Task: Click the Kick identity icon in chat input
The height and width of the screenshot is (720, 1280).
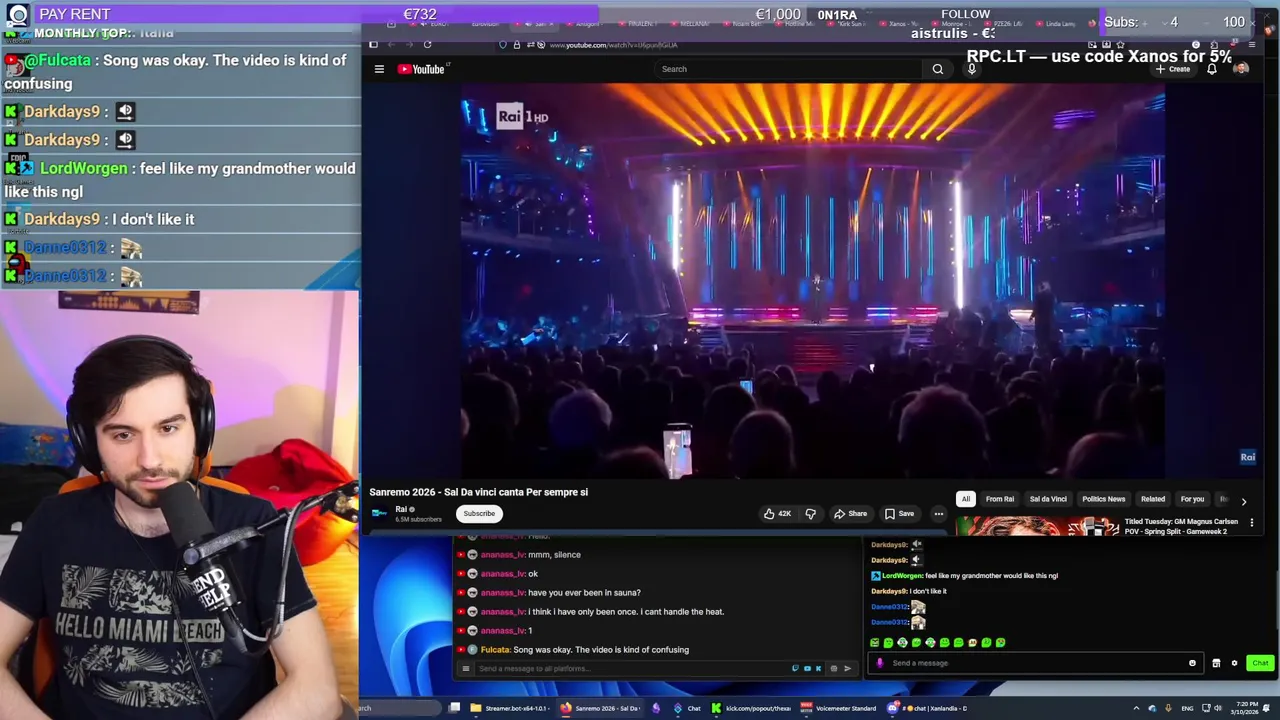Action: [x=880, y=663]
